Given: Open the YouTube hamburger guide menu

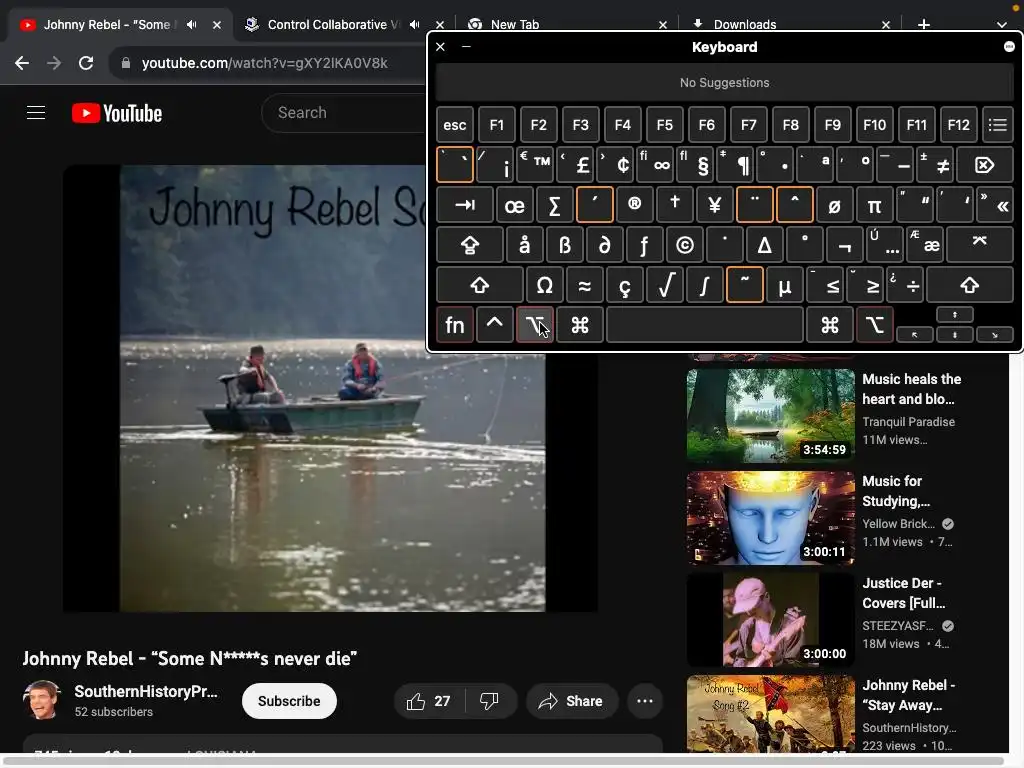Looking at the screenshot, I should tap(36, 113).
